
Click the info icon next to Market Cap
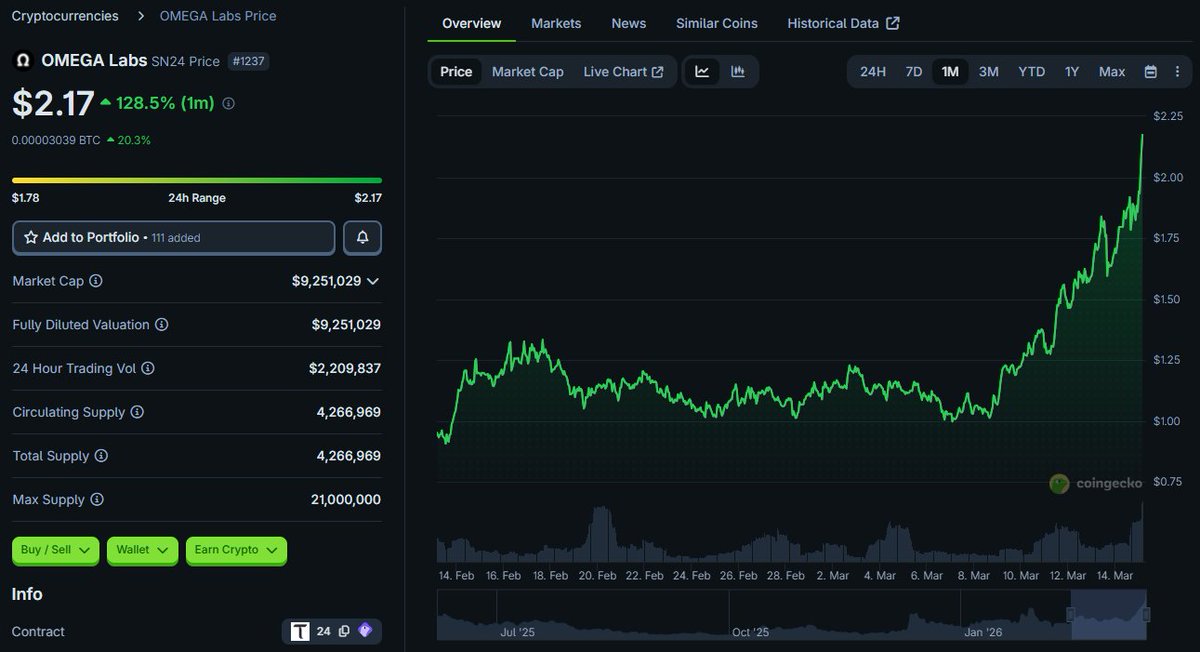tap(96, 281)
